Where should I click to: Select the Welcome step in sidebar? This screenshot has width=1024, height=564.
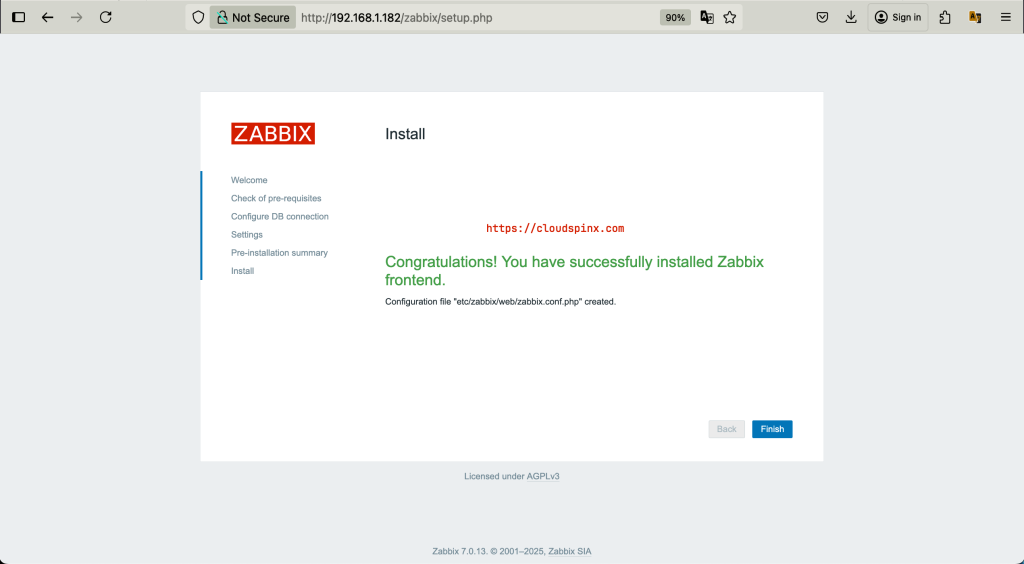[x=249, y=180]
